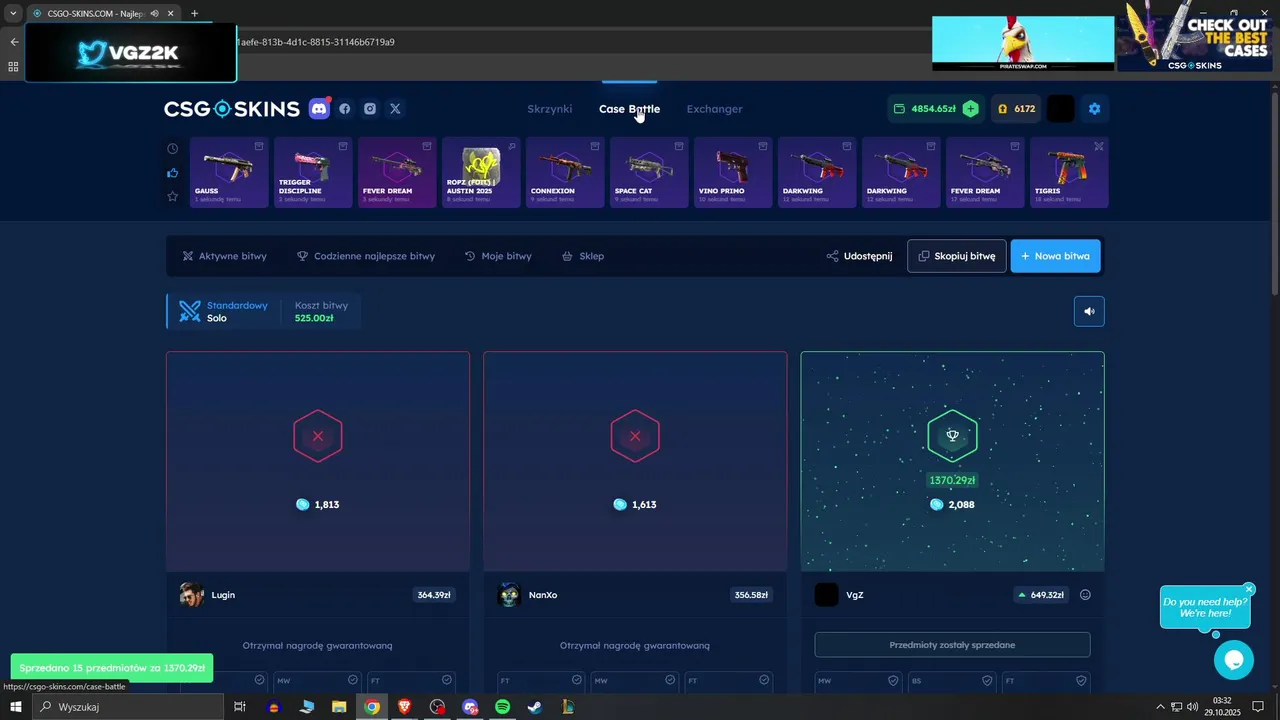
Task: Open the Instagram link icon
Action: 370,109
